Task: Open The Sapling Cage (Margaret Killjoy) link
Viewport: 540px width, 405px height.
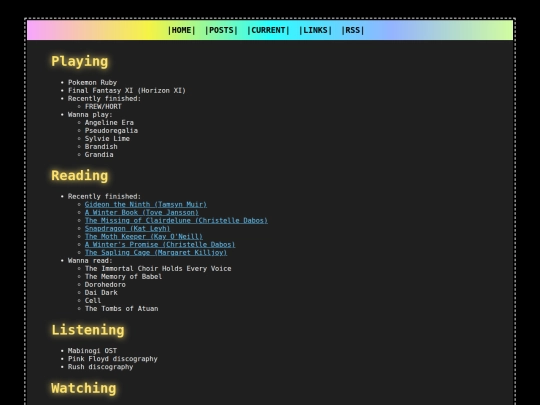Action: pyautogui.click(x=156, y=252)
